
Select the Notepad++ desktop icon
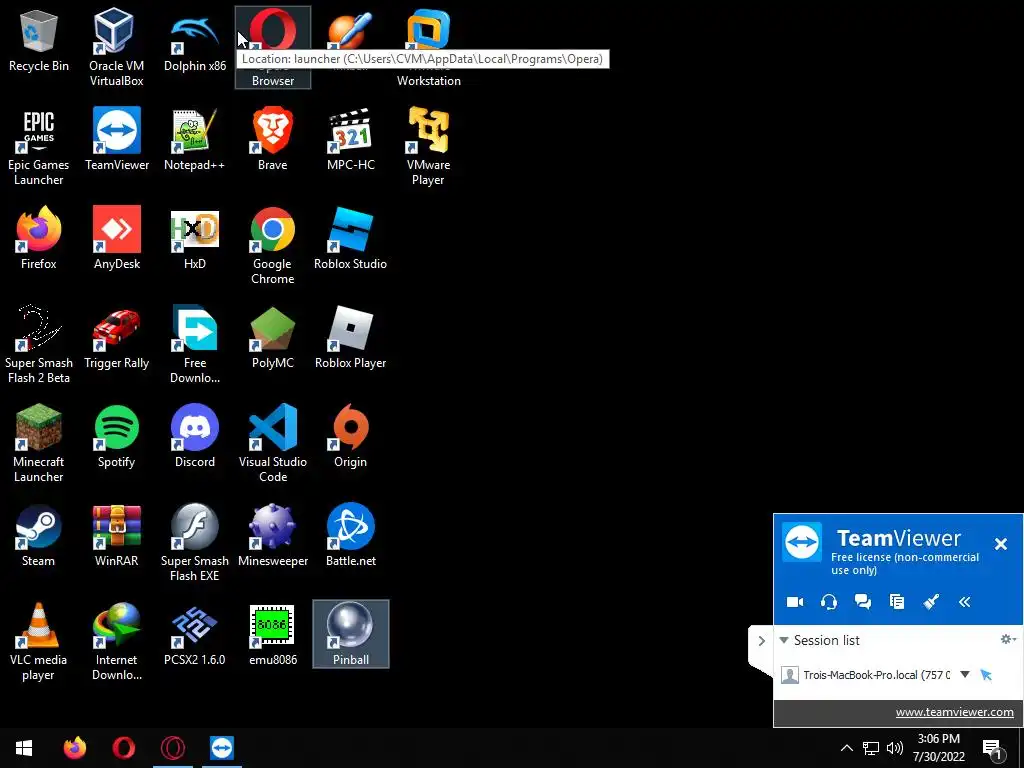(195, 140)
